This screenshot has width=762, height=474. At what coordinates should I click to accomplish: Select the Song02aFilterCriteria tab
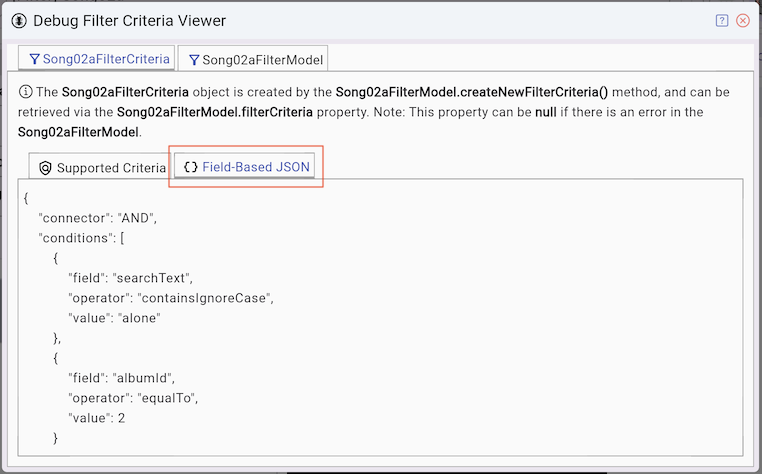click(98, 59)
